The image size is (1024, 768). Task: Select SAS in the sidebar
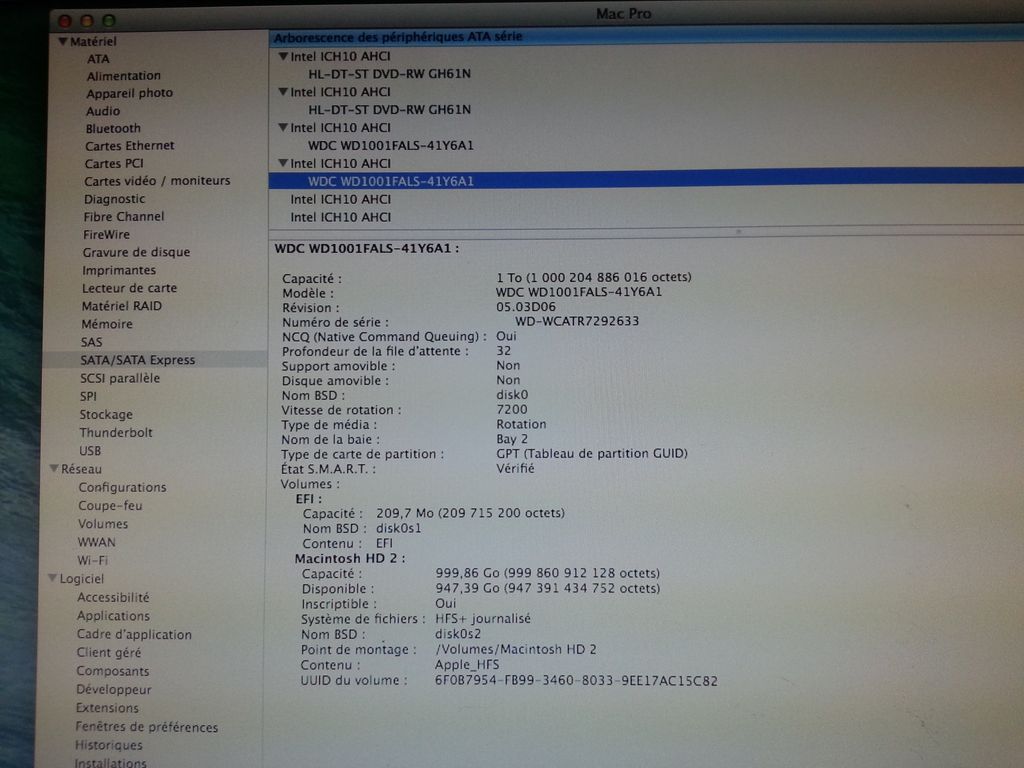tap(91, 342)
